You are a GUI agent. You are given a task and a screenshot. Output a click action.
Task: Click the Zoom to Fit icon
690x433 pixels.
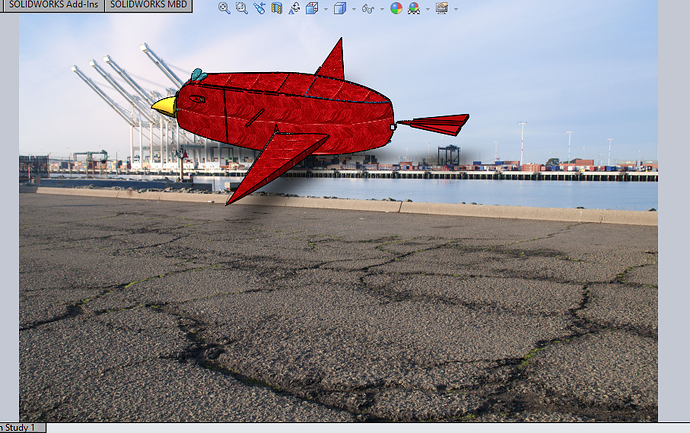pos(224,8)
